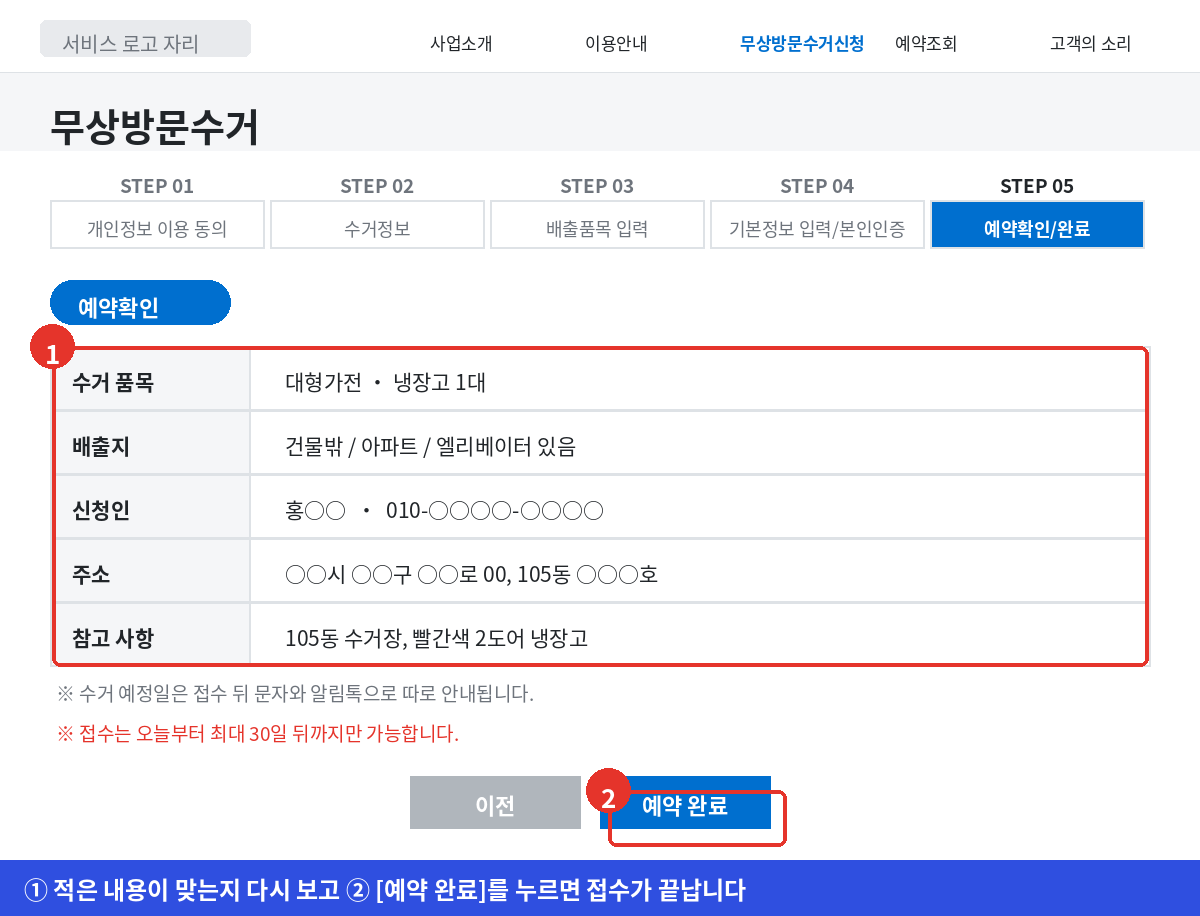Finish with the 예약 완료 button
The height and width of the screenshot is (916, 1200).
click(x=685, y=803)
